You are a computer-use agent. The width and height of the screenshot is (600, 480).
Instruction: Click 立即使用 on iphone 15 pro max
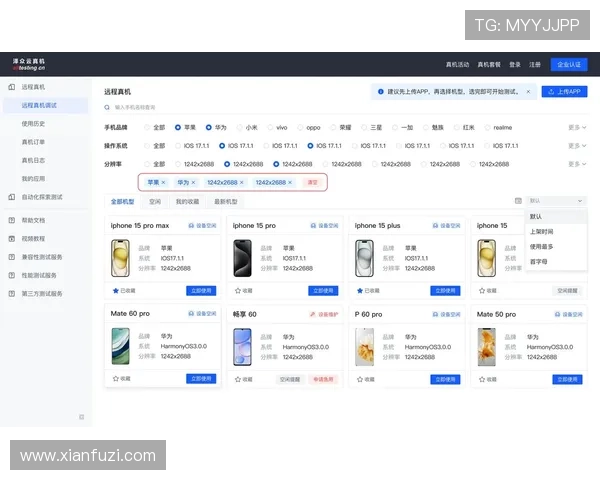tap(201, 291)
